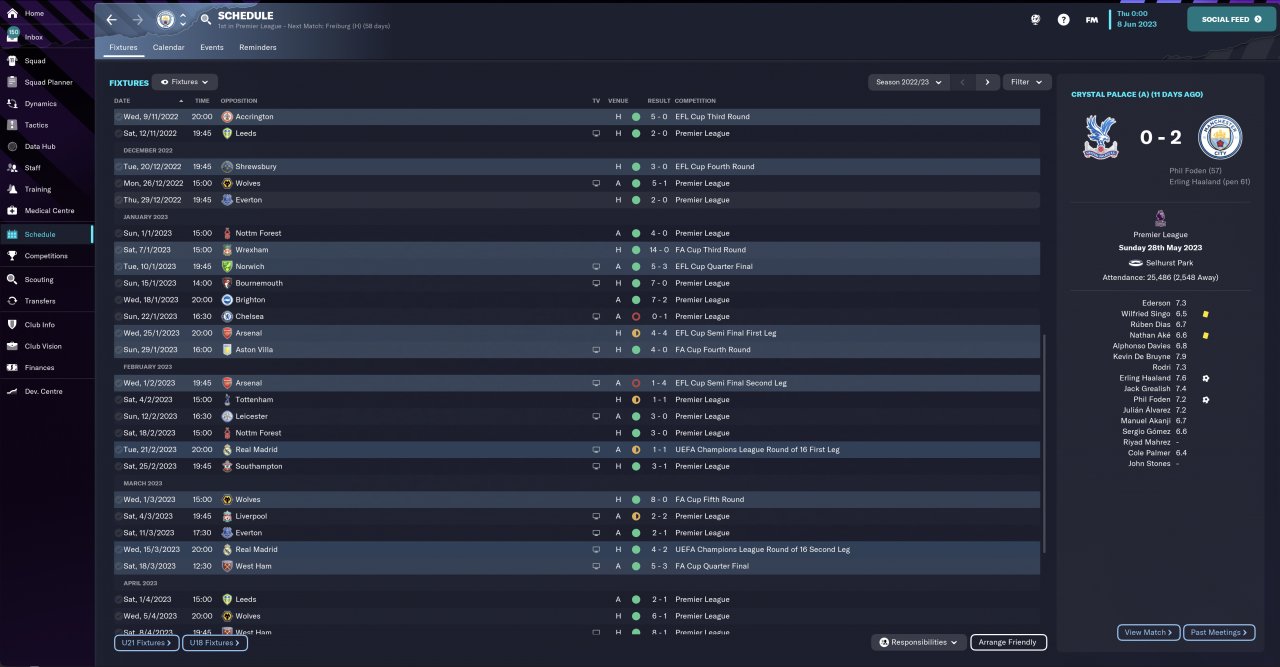1280x667 pixels.
Task: Click the Thu 0:00 8 Jun 2023 date
Action: (x=1137, y=19)
